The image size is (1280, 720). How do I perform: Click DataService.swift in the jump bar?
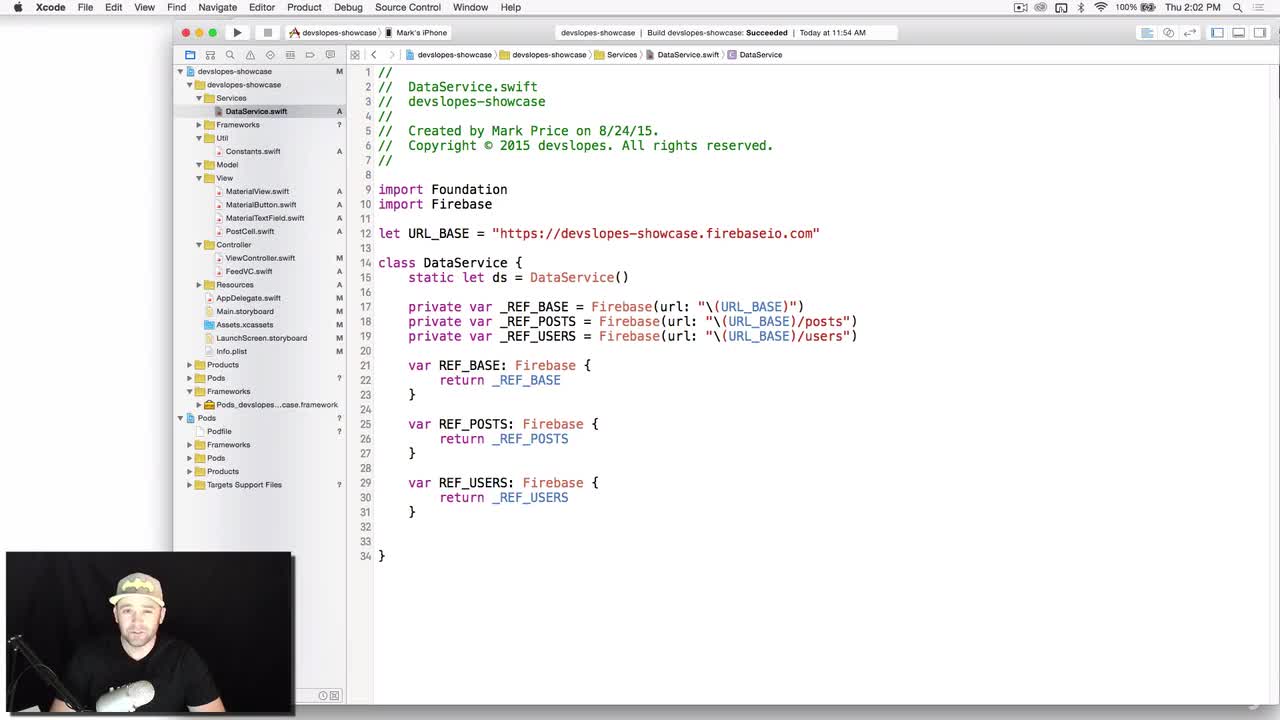coord(682,54)
